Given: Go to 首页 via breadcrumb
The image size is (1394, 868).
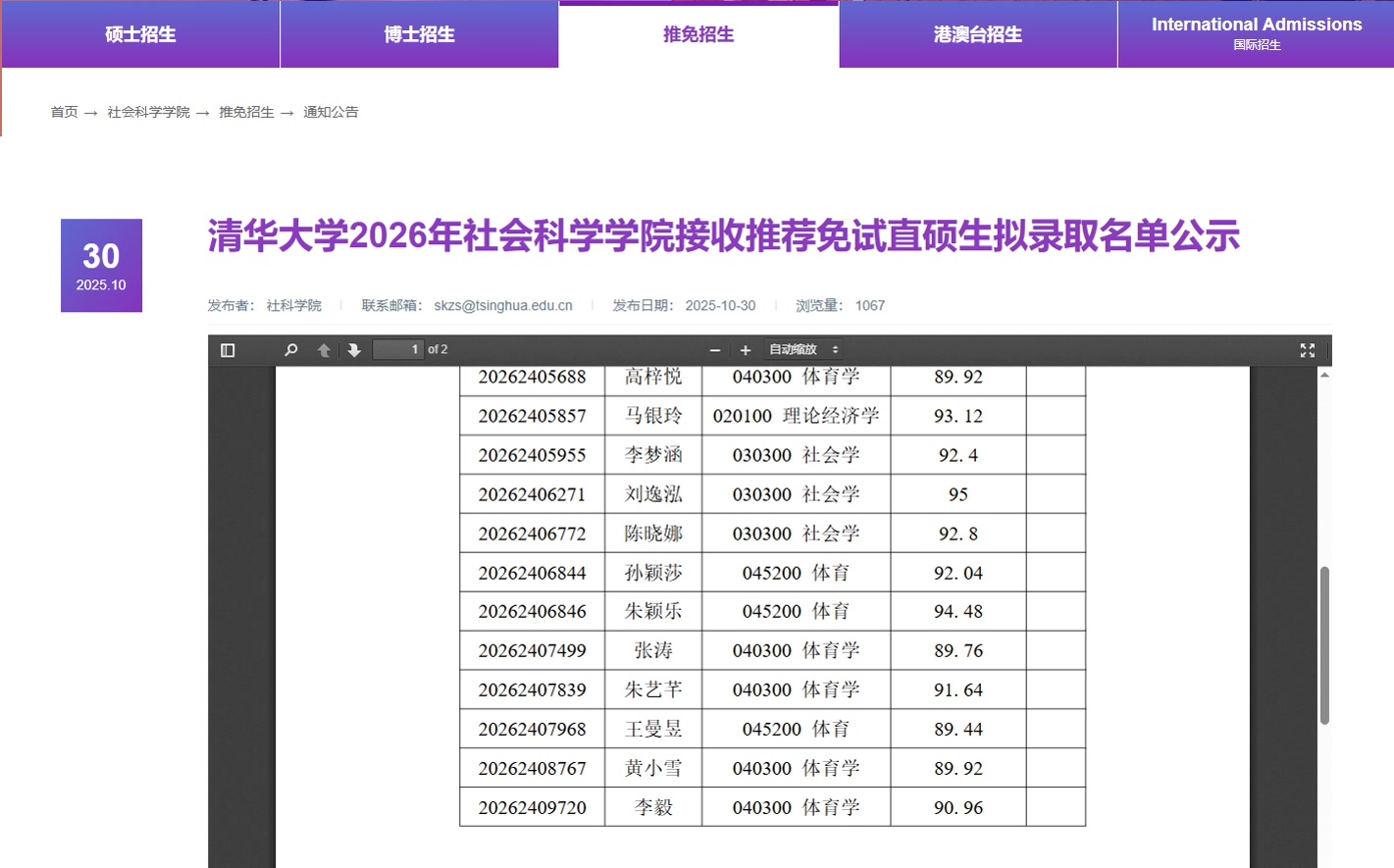Looking at the screenshot, I should [x=64, y=113].
